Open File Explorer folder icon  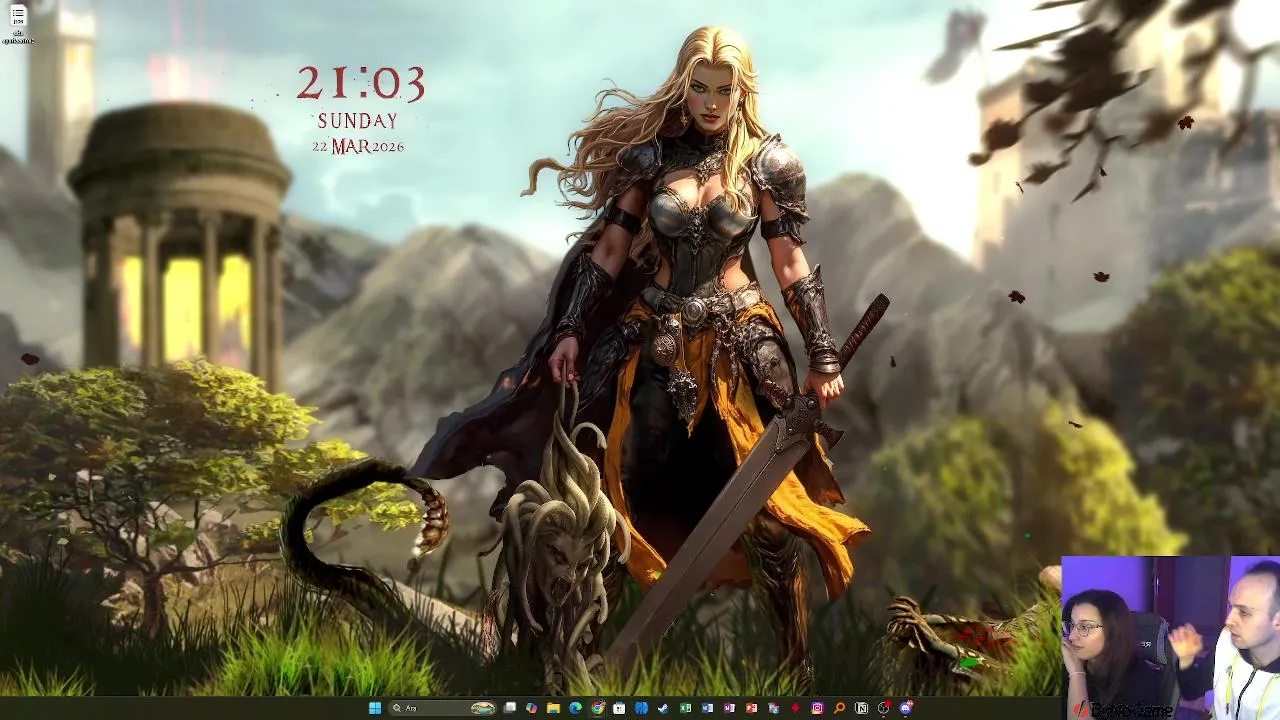(x=553, y=708)
